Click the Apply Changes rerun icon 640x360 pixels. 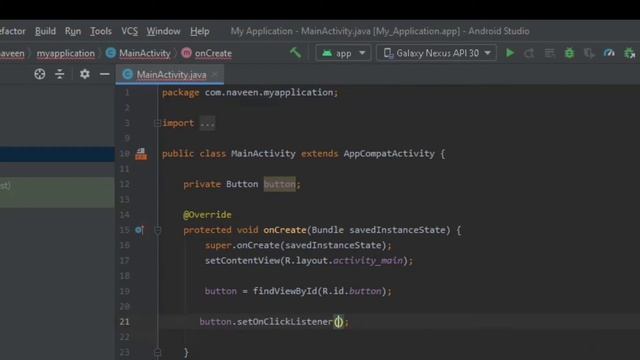pyautogui.click(x=529, y=53)
